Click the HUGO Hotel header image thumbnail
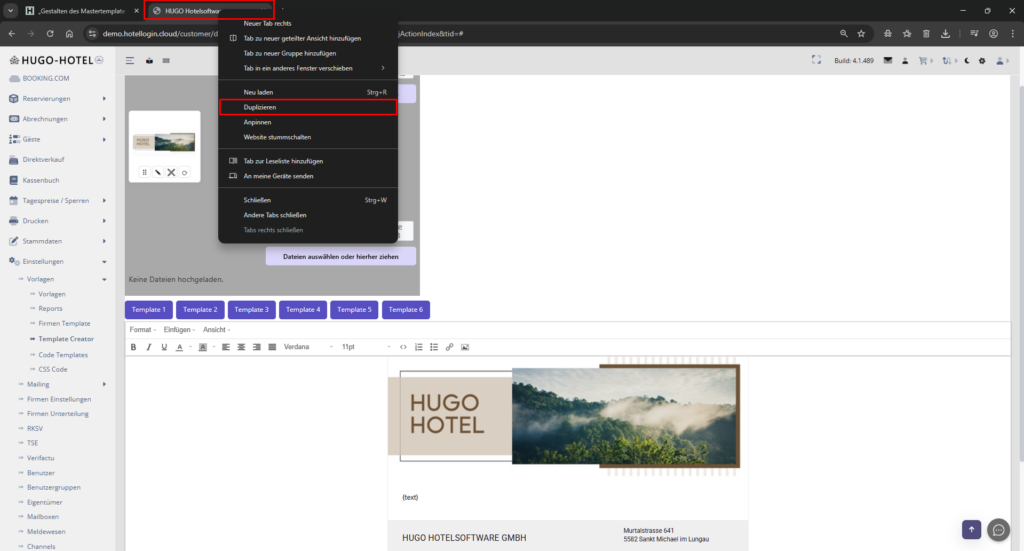Screen dimensions: 1024x551 [165, 142]
